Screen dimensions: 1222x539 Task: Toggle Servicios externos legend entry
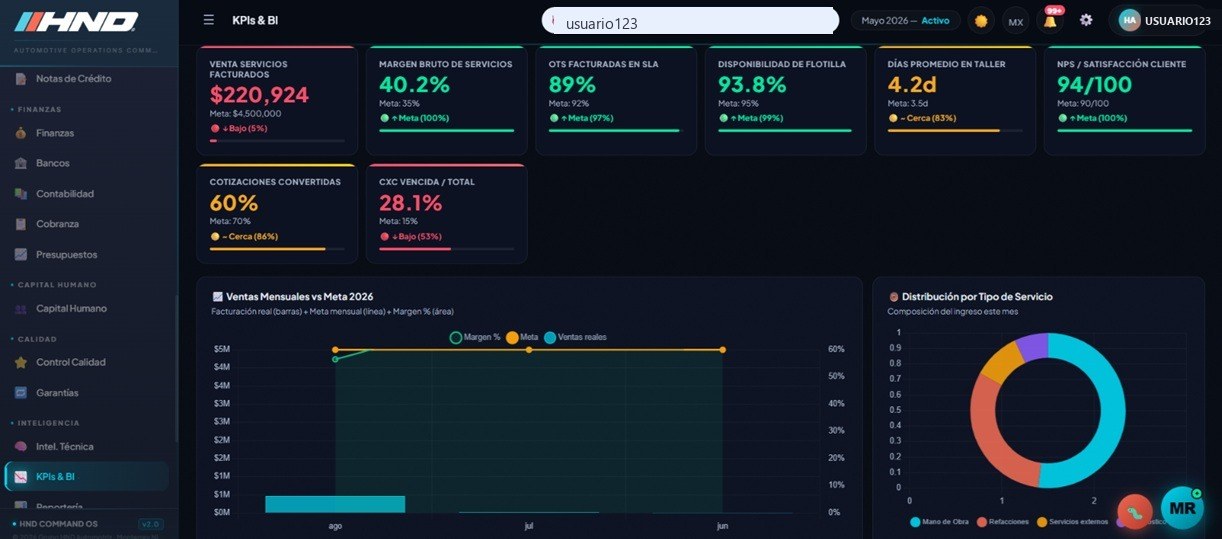tap(1073, 522)
